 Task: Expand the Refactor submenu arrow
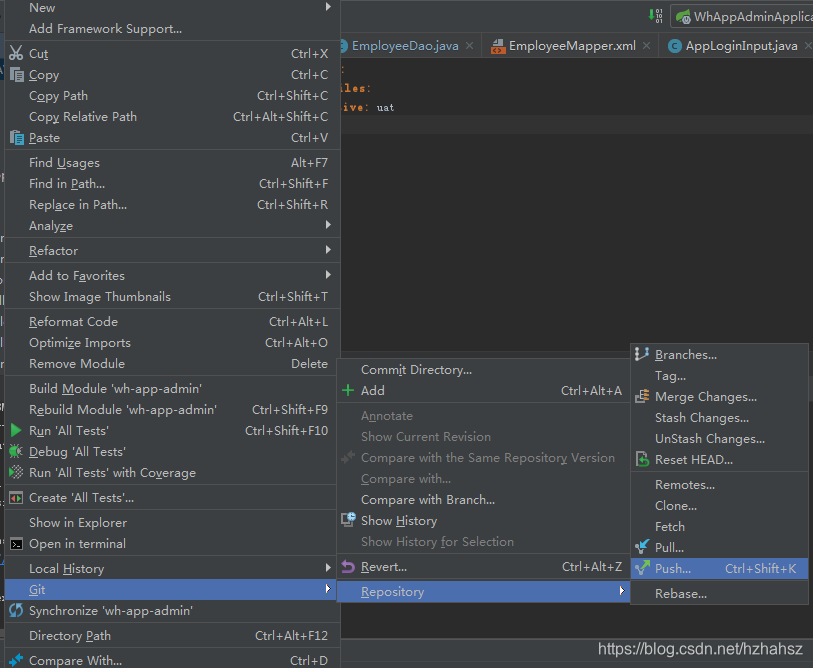tap(328, 249)
